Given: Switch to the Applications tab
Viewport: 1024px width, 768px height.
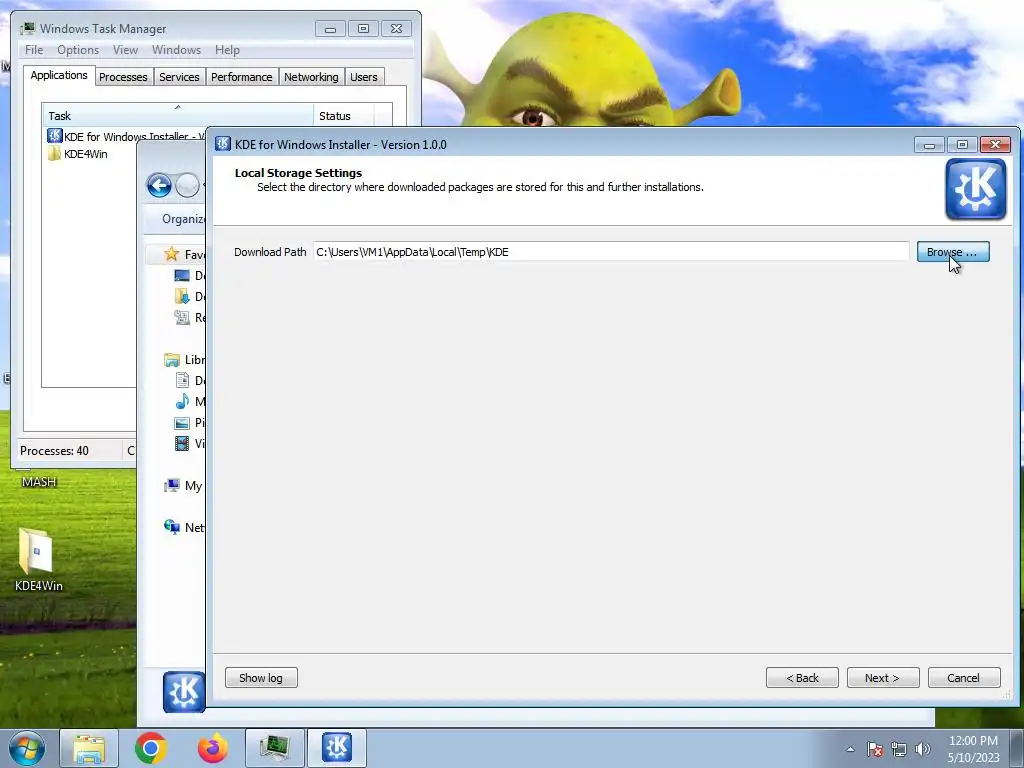Looking at the screenshot, I should tap(59, 75).
